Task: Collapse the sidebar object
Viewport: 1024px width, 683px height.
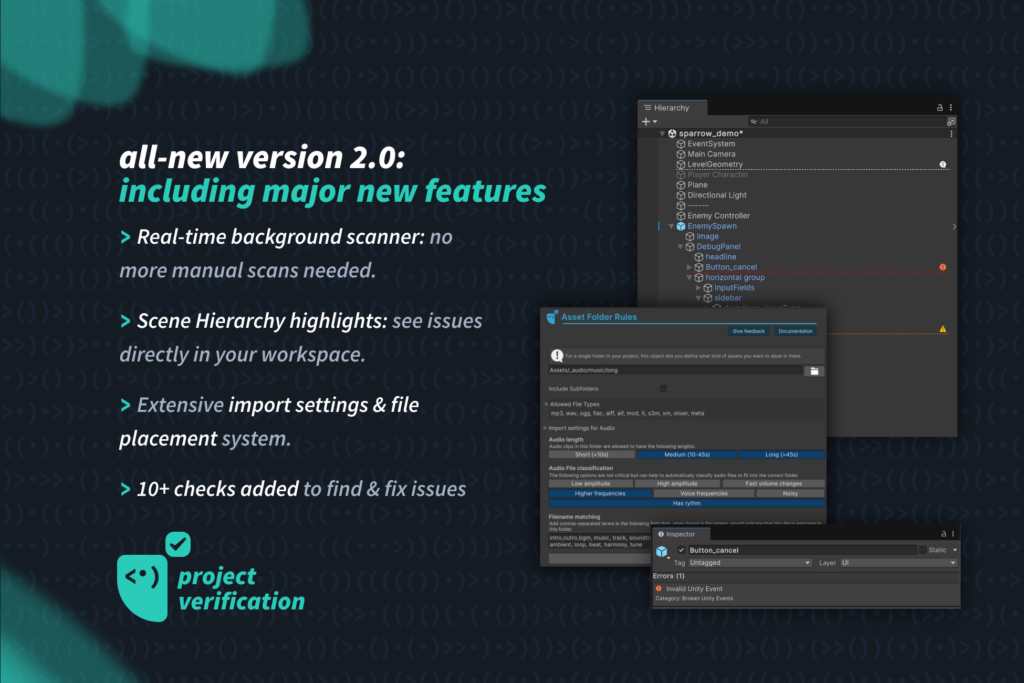Action: click(698, 298)
